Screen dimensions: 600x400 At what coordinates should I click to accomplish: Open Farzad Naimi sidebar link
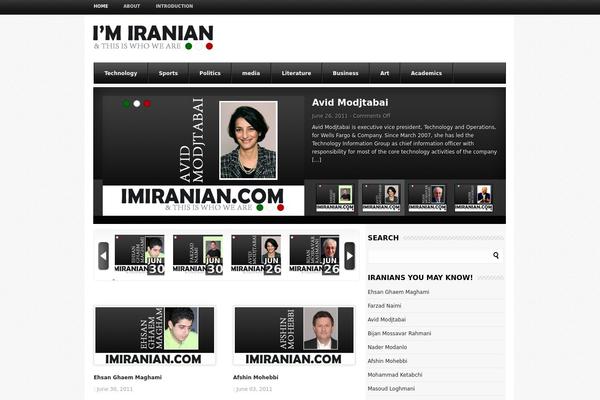(384, 306)
